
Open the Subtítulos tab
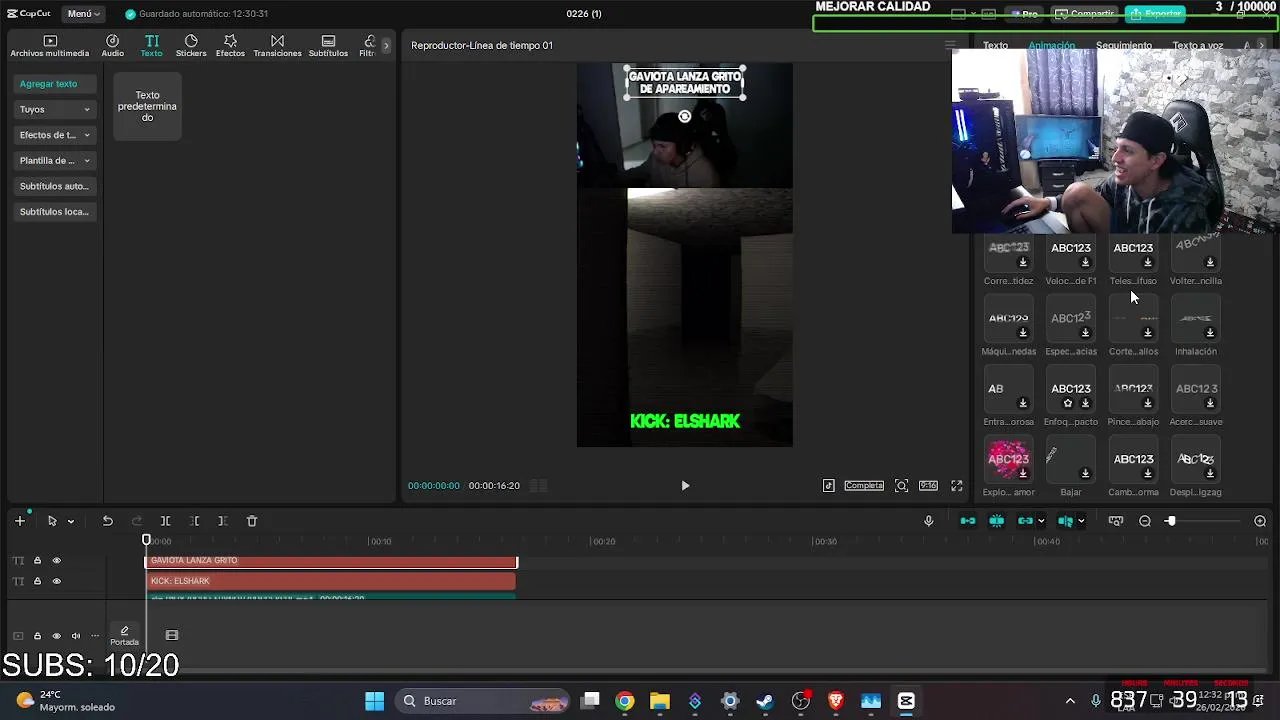[328, 46]
